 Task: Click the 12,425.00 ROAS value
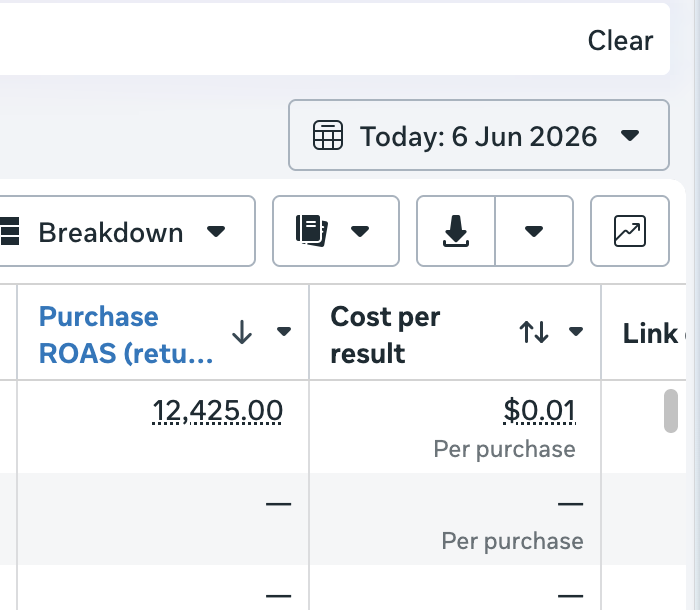(x=217, y=410)
